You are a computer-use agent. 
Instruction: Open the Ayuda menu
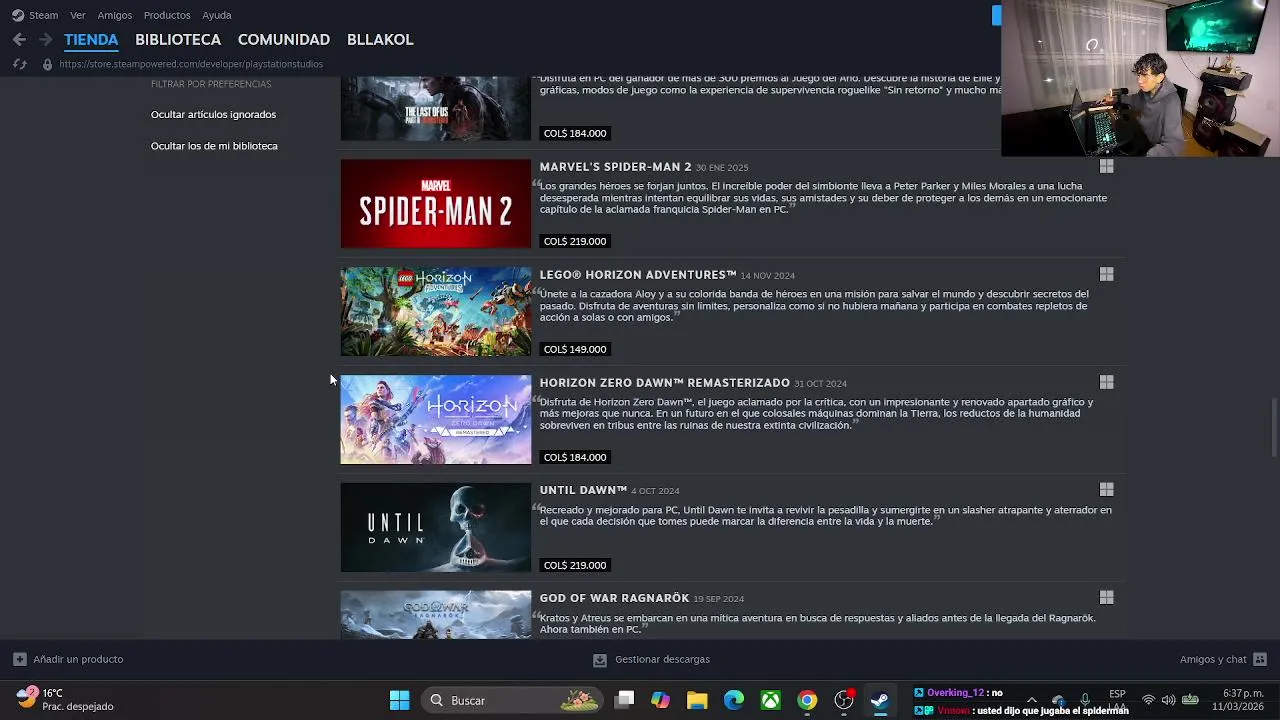pos(217,15)
